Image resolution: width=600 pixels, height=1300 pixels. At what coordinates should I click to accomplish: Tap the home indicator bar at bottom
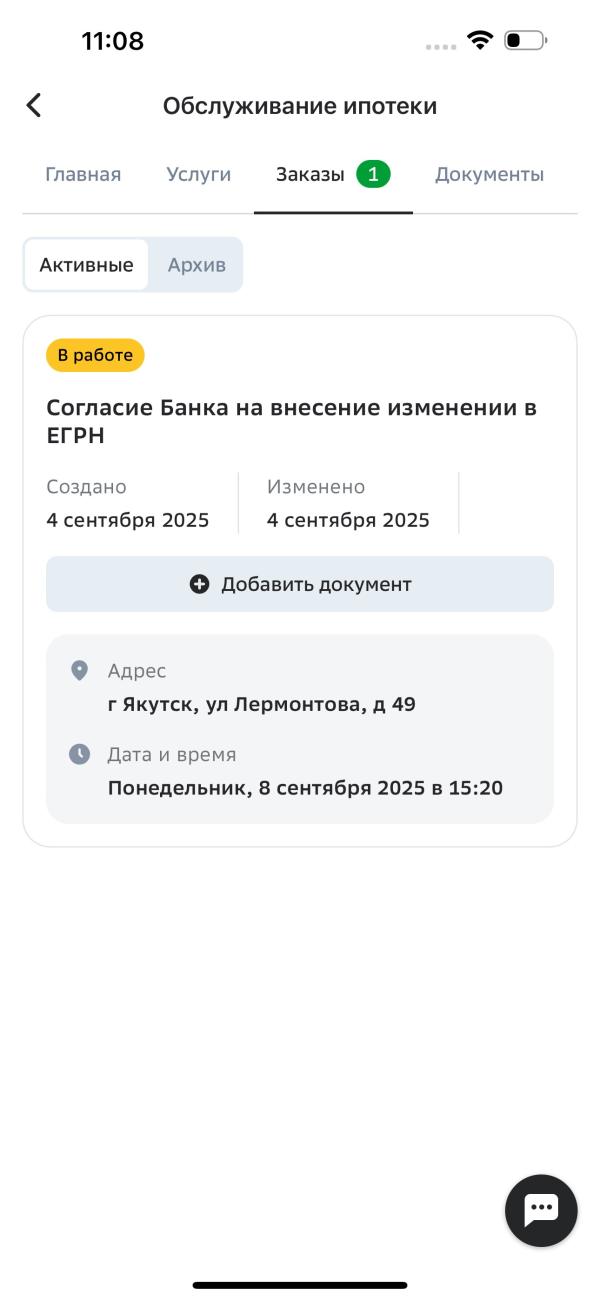[x=300, y=1285]
